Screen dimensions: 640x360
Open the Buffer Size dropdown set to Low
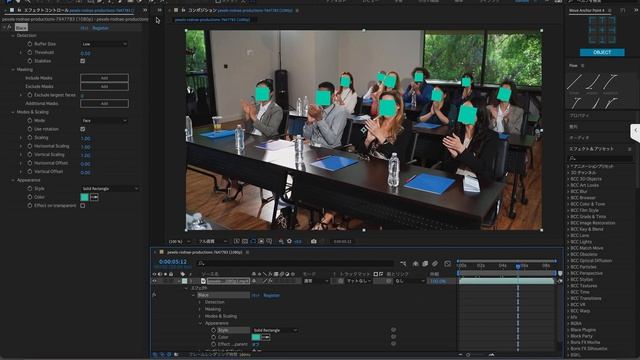coord(104,44)
